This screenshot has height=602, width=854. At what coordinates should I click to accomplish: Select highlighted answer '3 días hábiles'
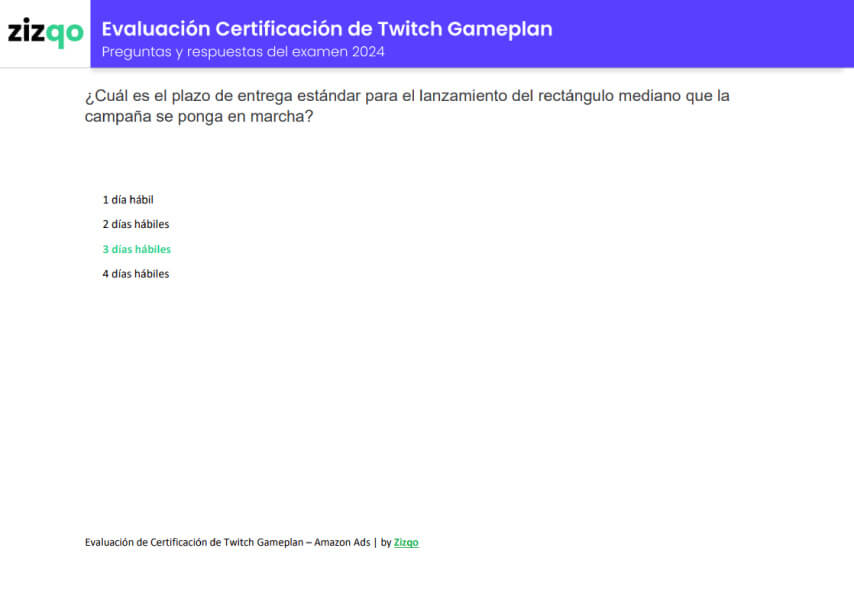(x=137, y=249)
